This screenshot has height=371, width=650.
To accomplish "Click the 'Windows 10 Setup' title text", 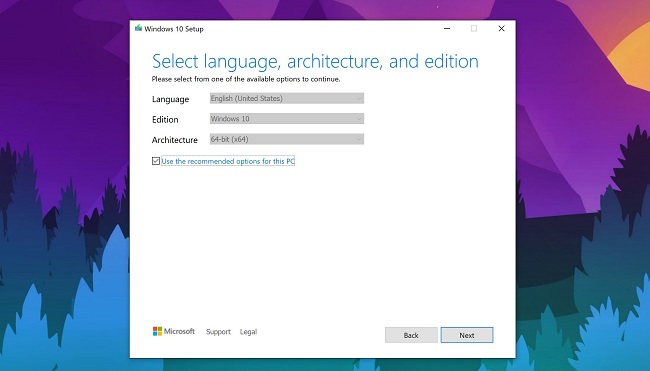I will (174, 29).
